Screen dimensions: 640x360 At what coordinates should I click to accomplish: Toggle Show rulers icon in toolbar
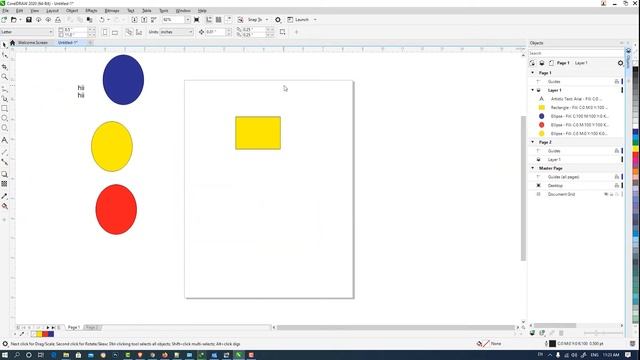pos(209,20)
